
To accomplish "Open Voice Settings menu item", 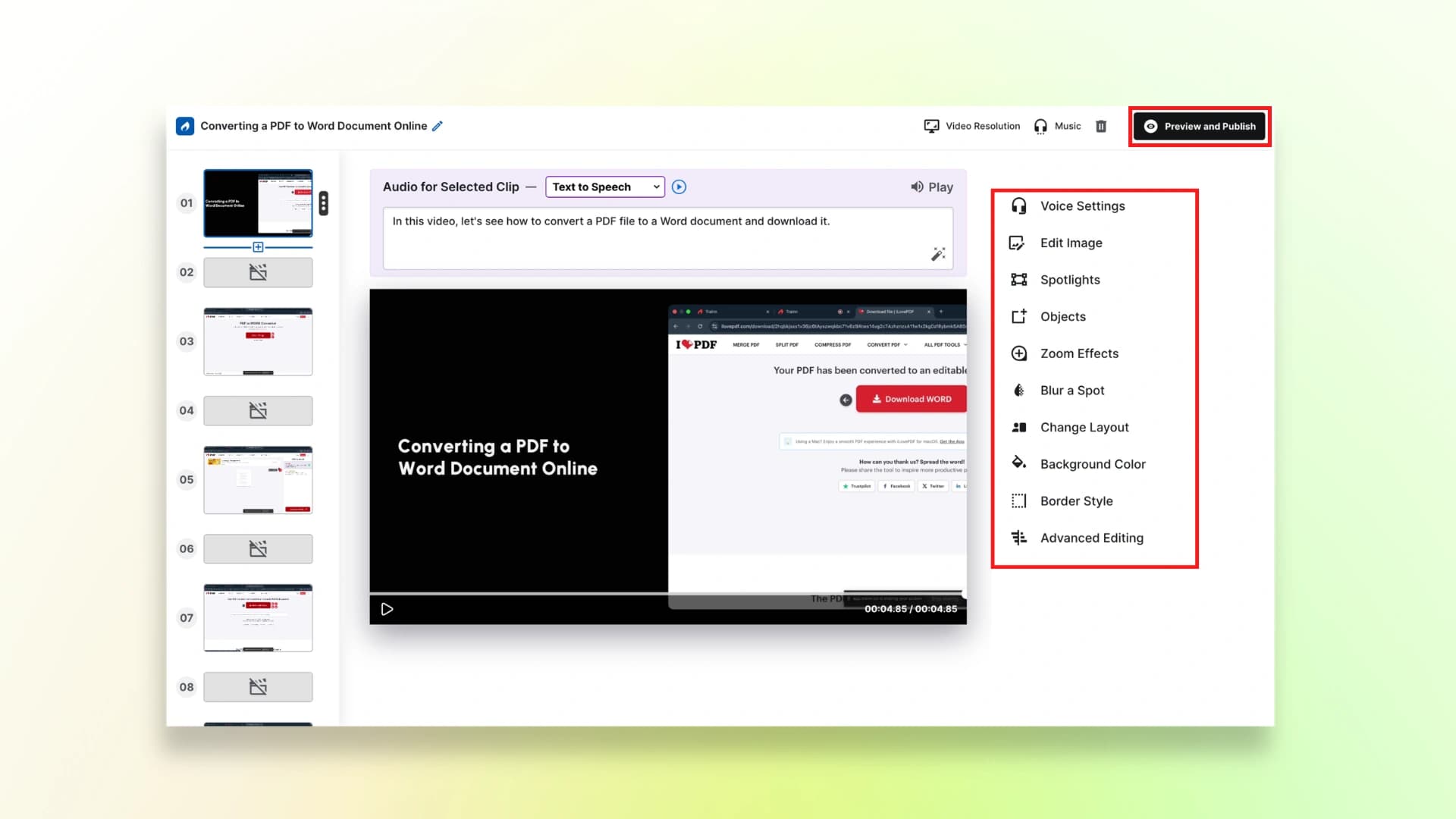I will [1081, 206].
